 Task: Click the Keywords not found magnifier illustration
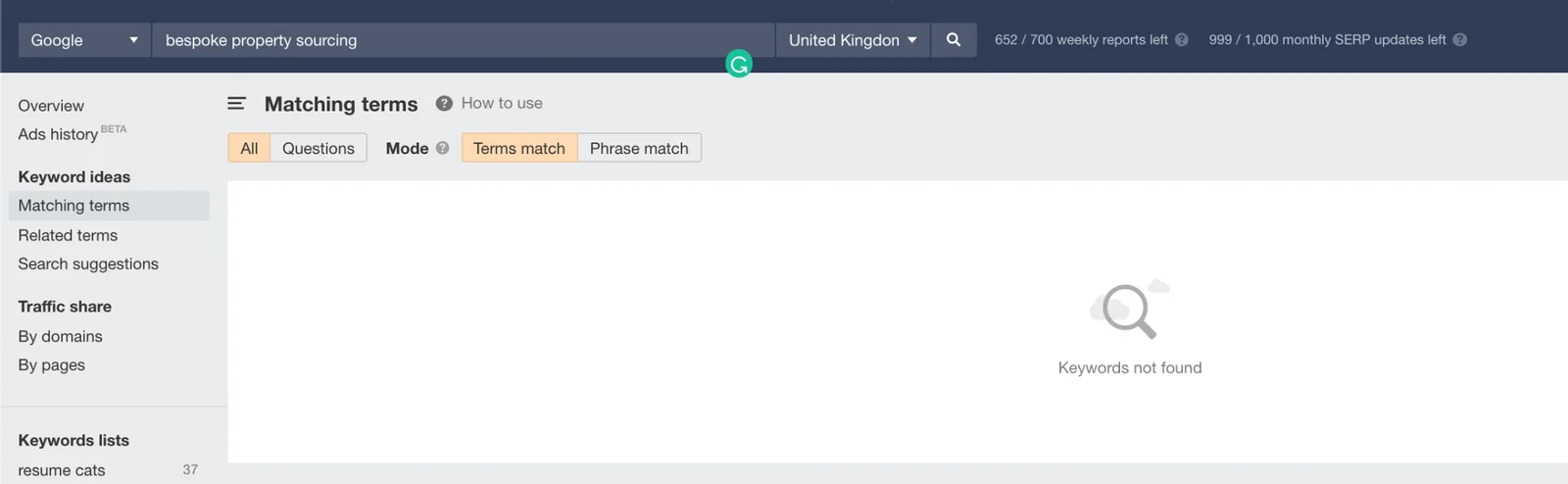(x=1130, y=310)
